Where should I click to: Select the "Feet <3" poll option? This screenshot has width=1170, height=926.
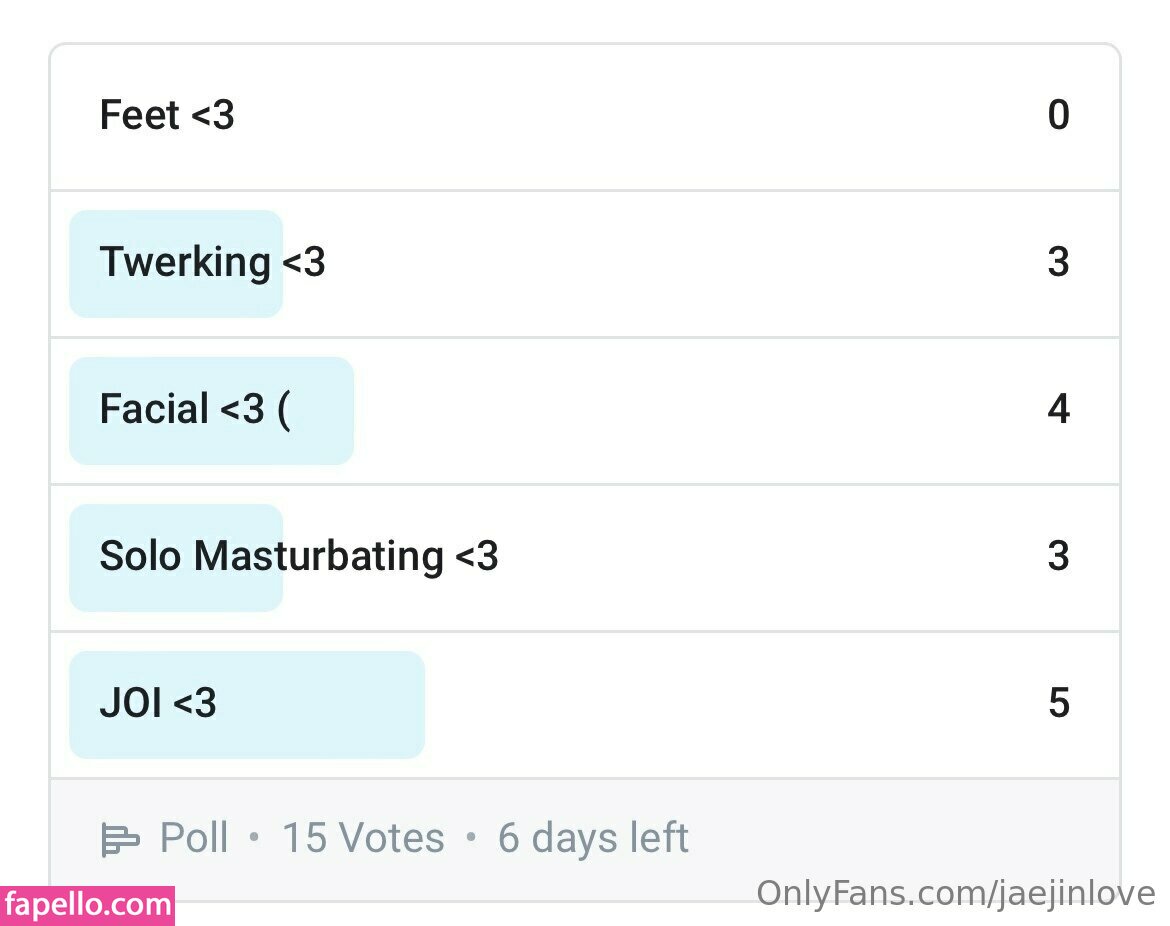click(167, 116)
